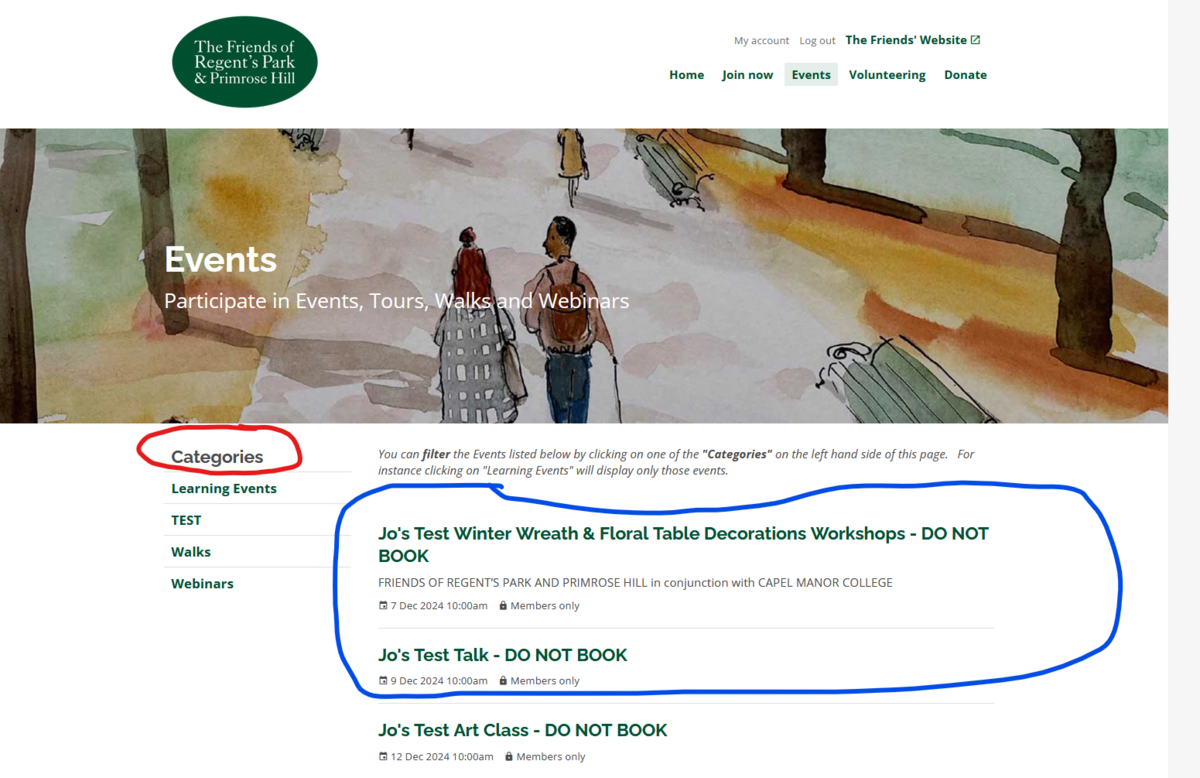Go to the Home menu item
1200x778 pixels.
click(687, 75)
